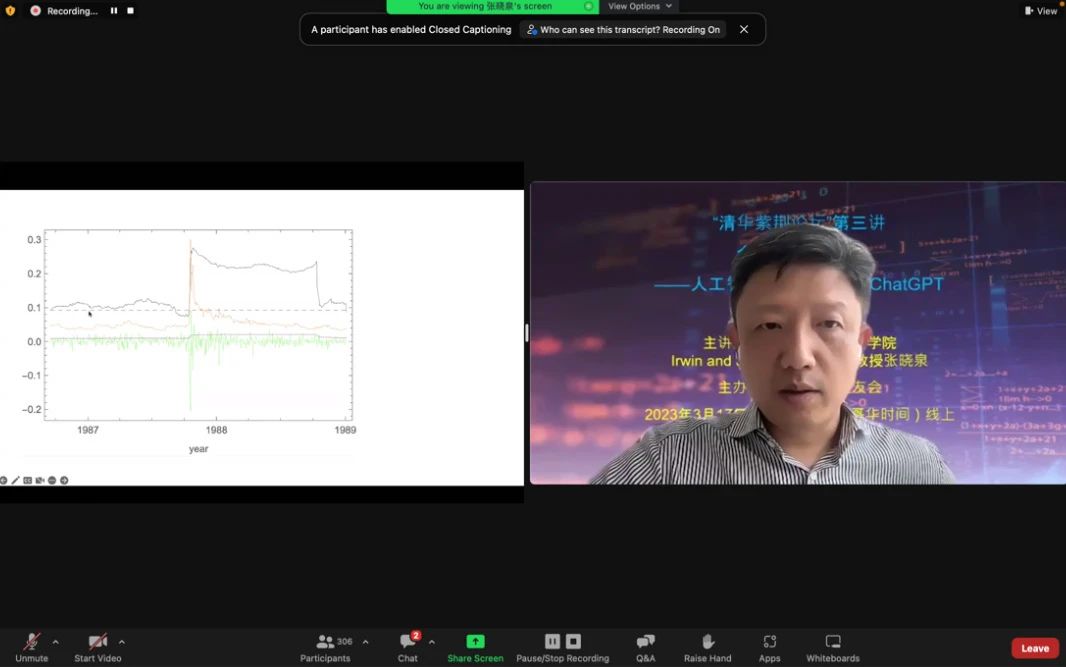This screenshot has width=1066, height=667.
Task: Click the speaker video thumbnail
Action: click(x=798, y=332)
